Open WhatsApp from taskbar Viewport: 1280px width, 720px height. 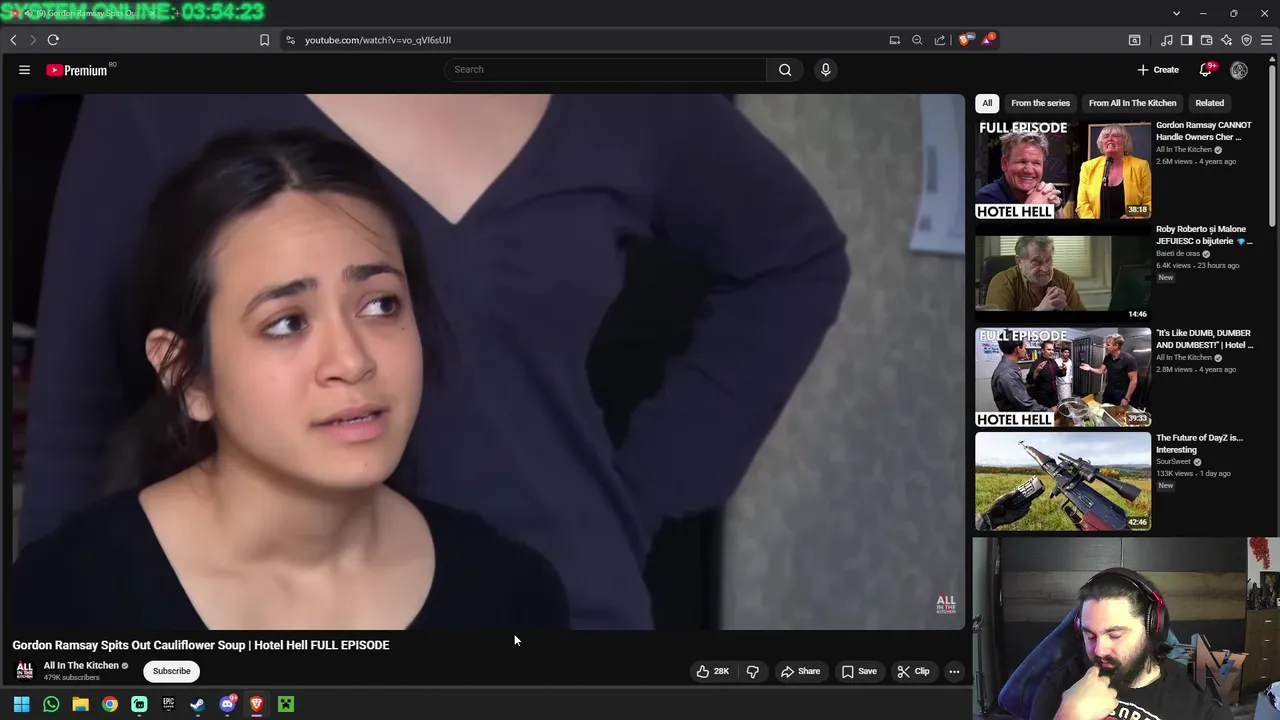51,705
